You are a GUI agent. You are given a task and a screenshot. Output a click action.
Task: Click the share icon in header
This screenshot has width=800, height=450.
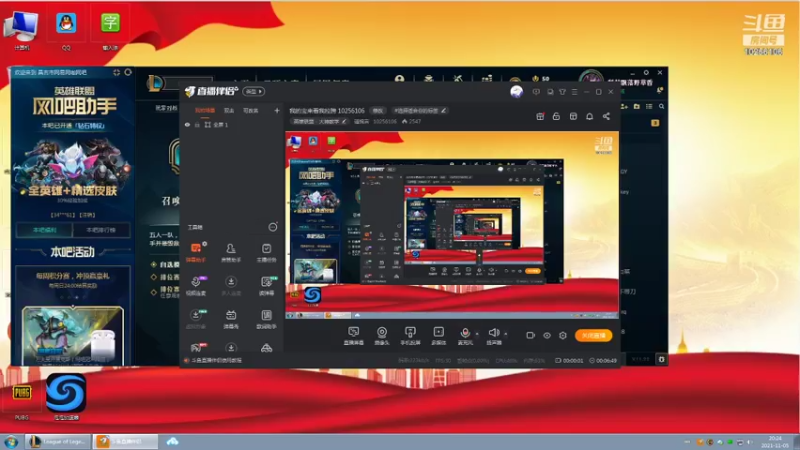[x=606, y=116]
